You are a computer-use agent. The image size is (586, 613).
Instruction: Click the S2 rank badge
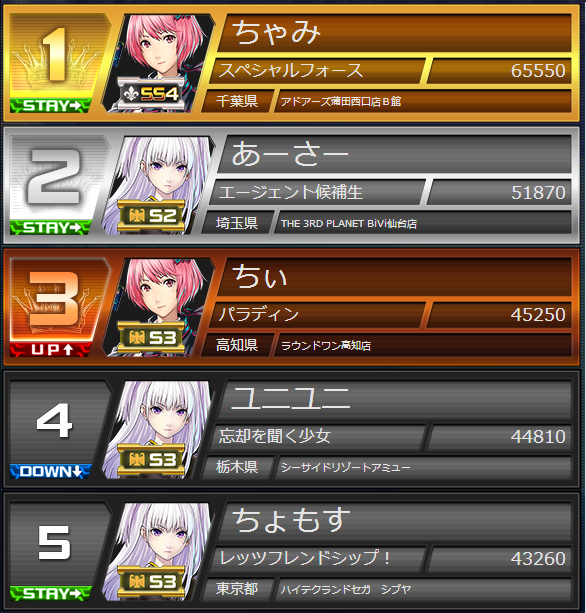pos(151,215)
